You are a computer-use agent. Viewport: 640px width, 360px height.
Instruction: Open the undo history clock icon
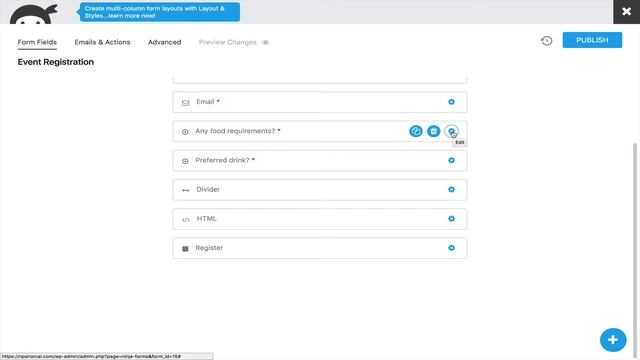[x=547, y=41]
